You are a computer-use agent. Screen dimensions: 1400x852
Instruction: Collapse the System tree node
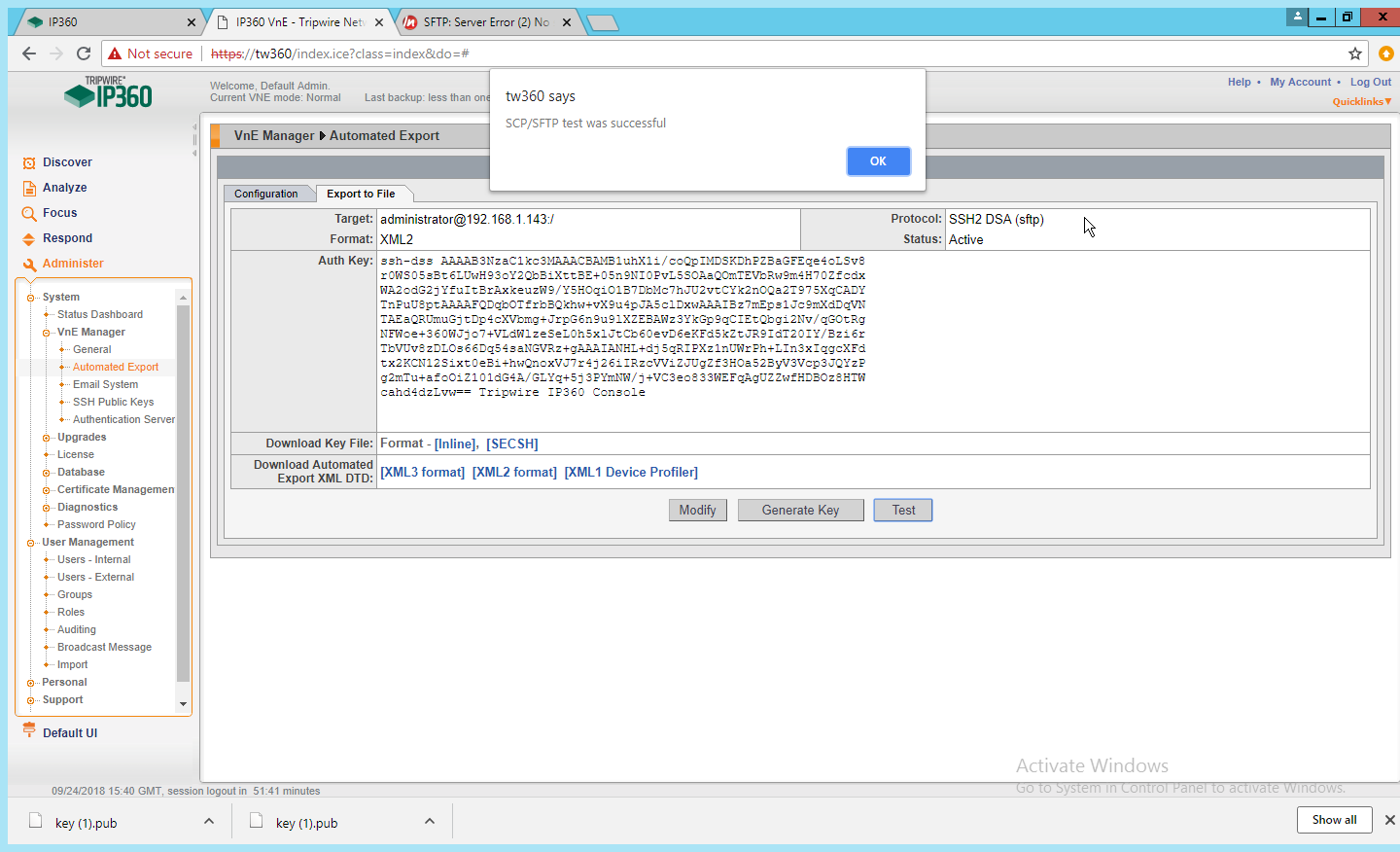[x=31, y=298]
